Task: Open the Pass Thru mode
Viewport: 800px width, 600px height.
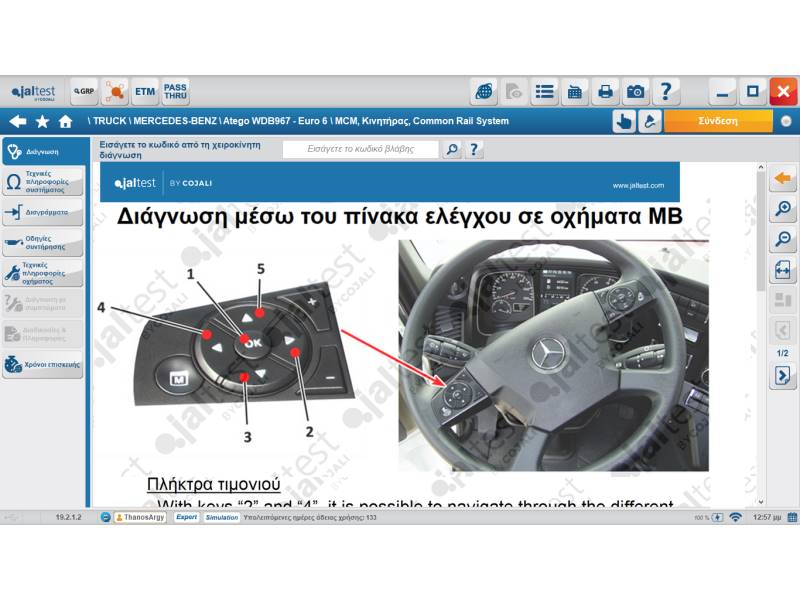Action: [x=175, y=92]
